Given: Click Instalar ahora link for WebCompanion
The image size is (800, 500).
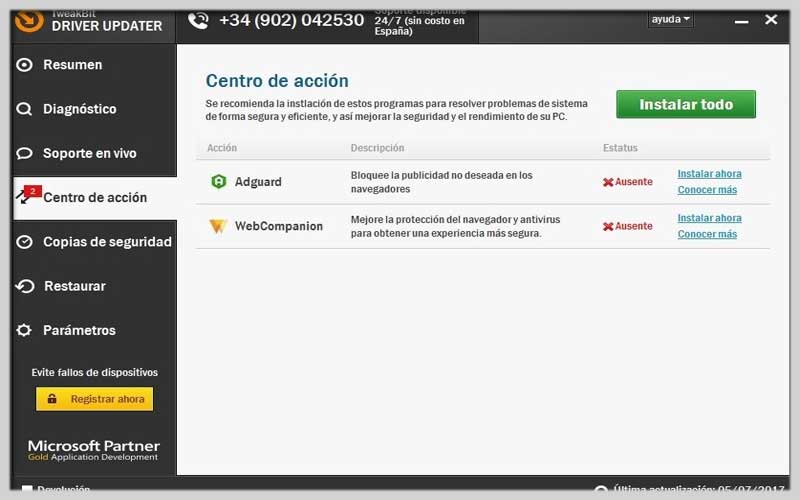Looking at the screenshot, I should click(709, 218).
